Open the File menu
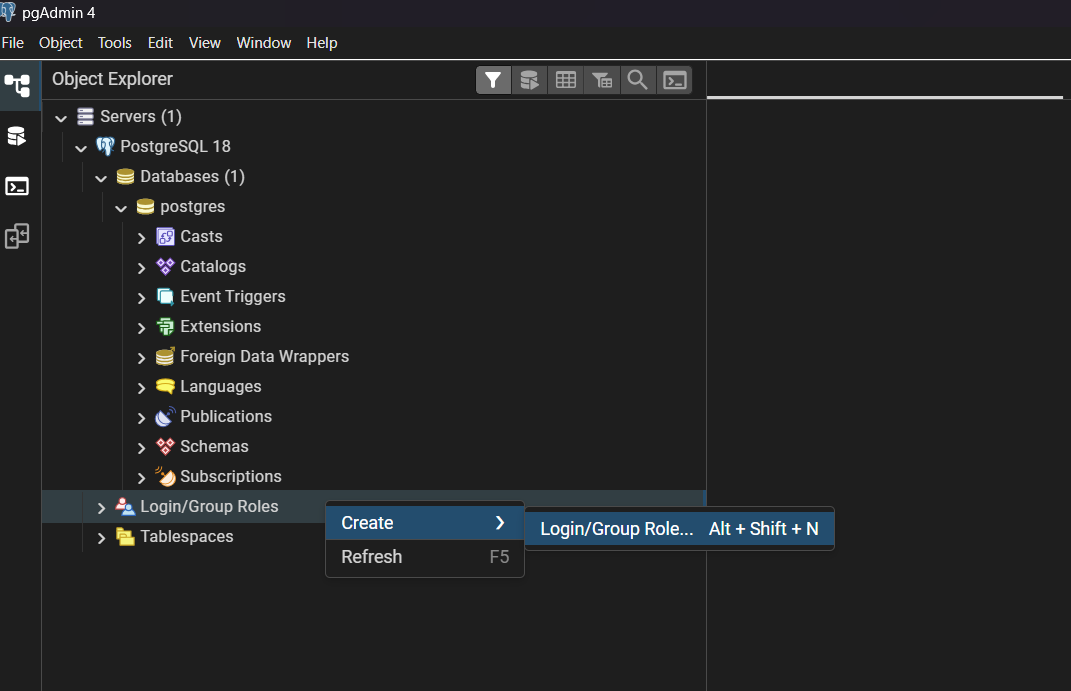 point(13,43)
